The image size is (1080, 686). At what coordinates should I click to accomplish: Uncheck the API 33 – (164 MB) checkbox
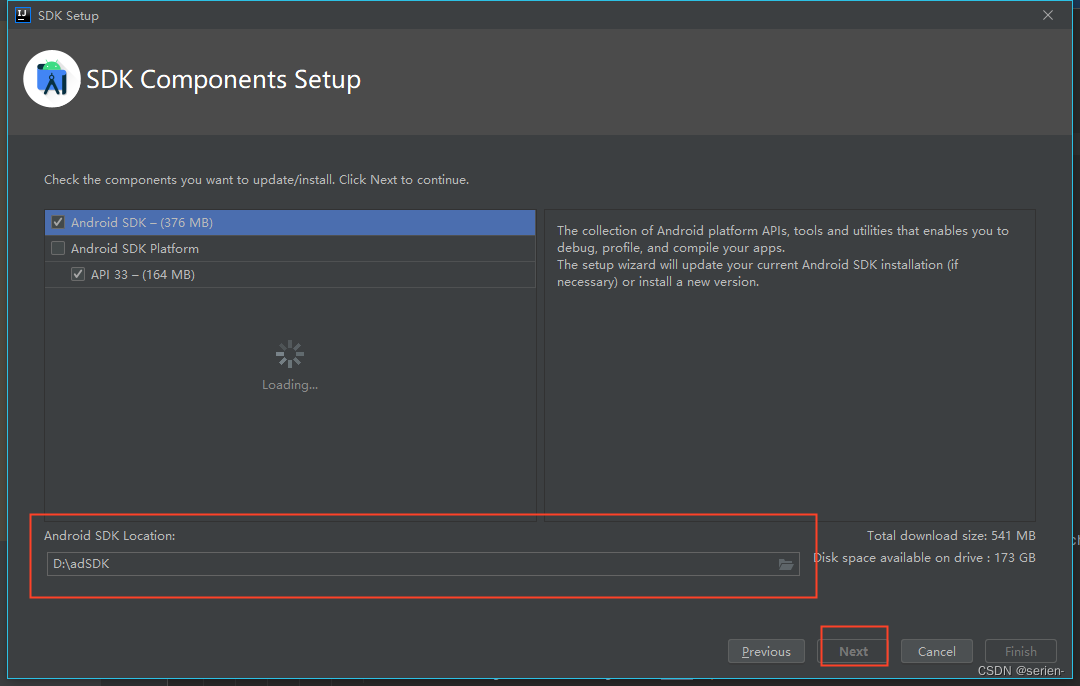[78, 274]
